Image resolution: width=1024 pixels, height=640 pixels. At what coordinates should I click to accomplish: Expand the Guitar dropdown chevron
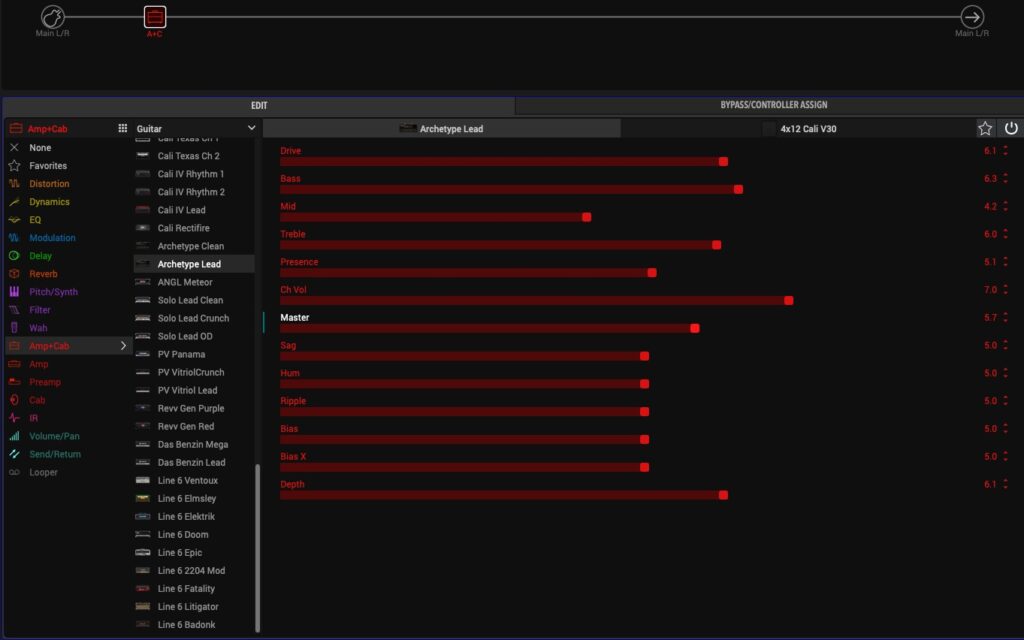[x=251, y=129]
